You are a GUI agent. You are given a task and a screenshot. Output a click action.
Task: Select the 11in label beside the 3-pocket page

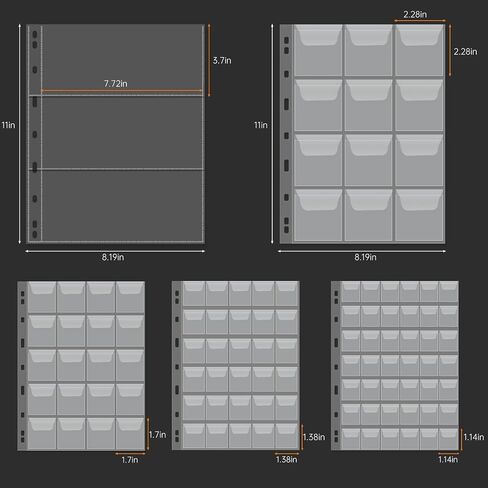coord(8,125)
